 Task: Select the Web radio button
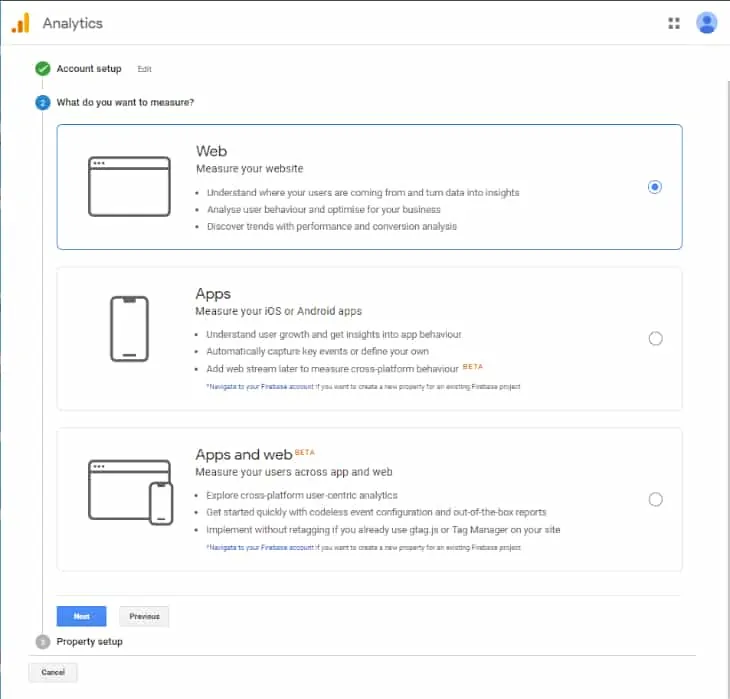[x=655, y=187]
